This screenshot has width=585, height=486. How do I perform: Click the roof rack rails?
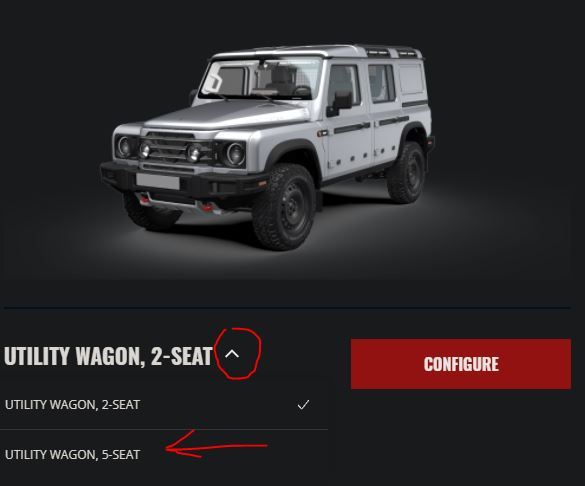click(x=390, y=51)
